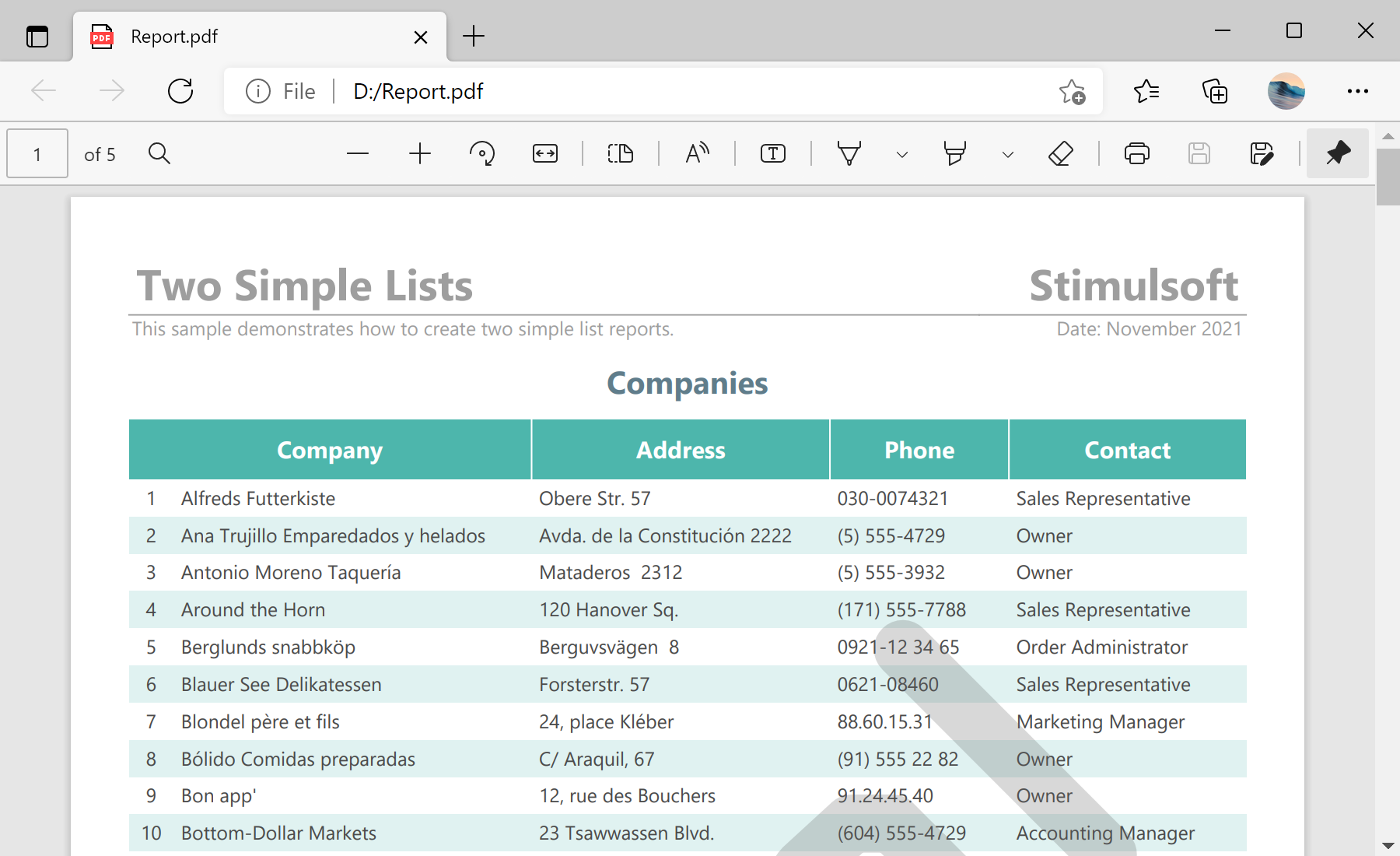This screenshot has width=1400, height=856.
Task: Select the Erase tool
Action: click(1061, 153)
